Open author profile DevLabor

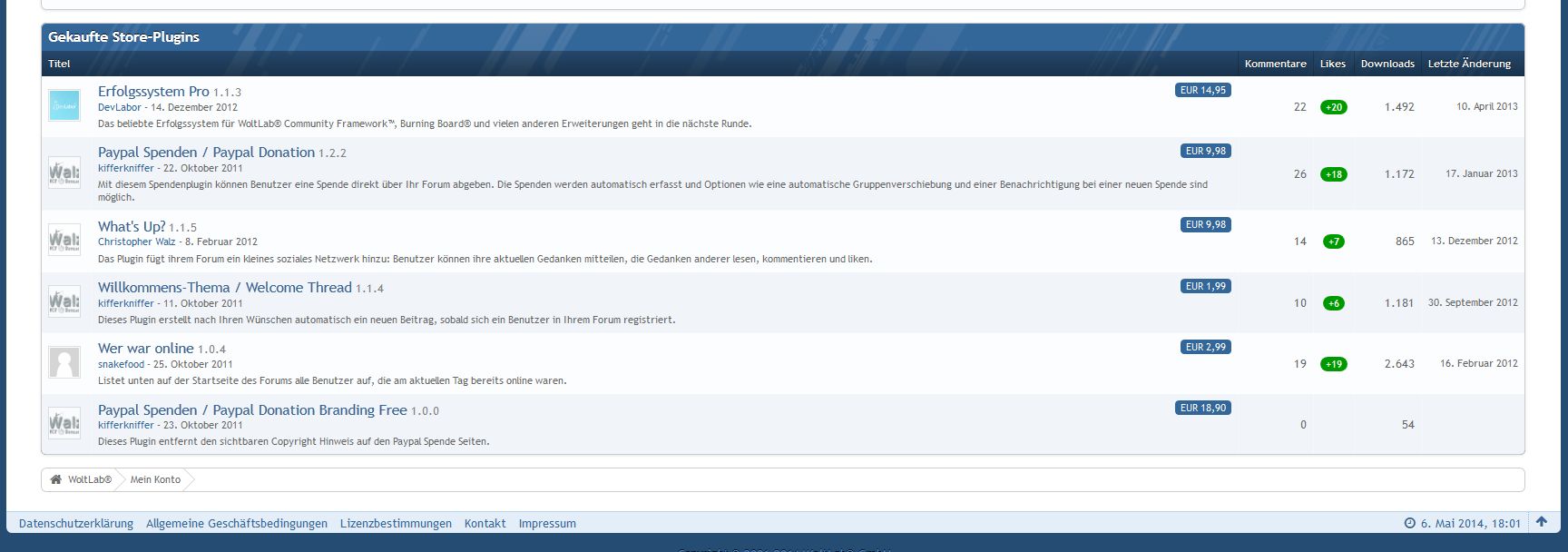[x=120, y=107]
